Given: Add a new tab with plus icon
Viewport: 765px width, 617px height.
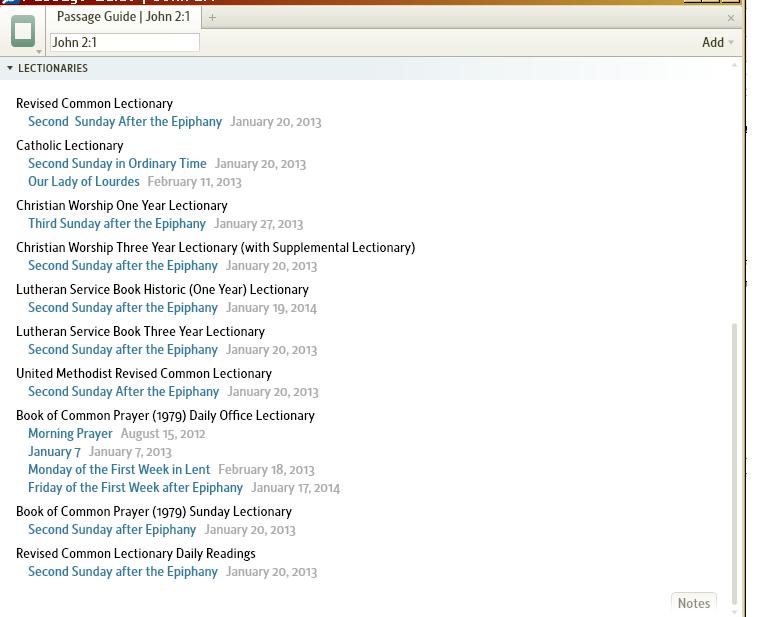Looking at the screenshot, I should [212, 18].
